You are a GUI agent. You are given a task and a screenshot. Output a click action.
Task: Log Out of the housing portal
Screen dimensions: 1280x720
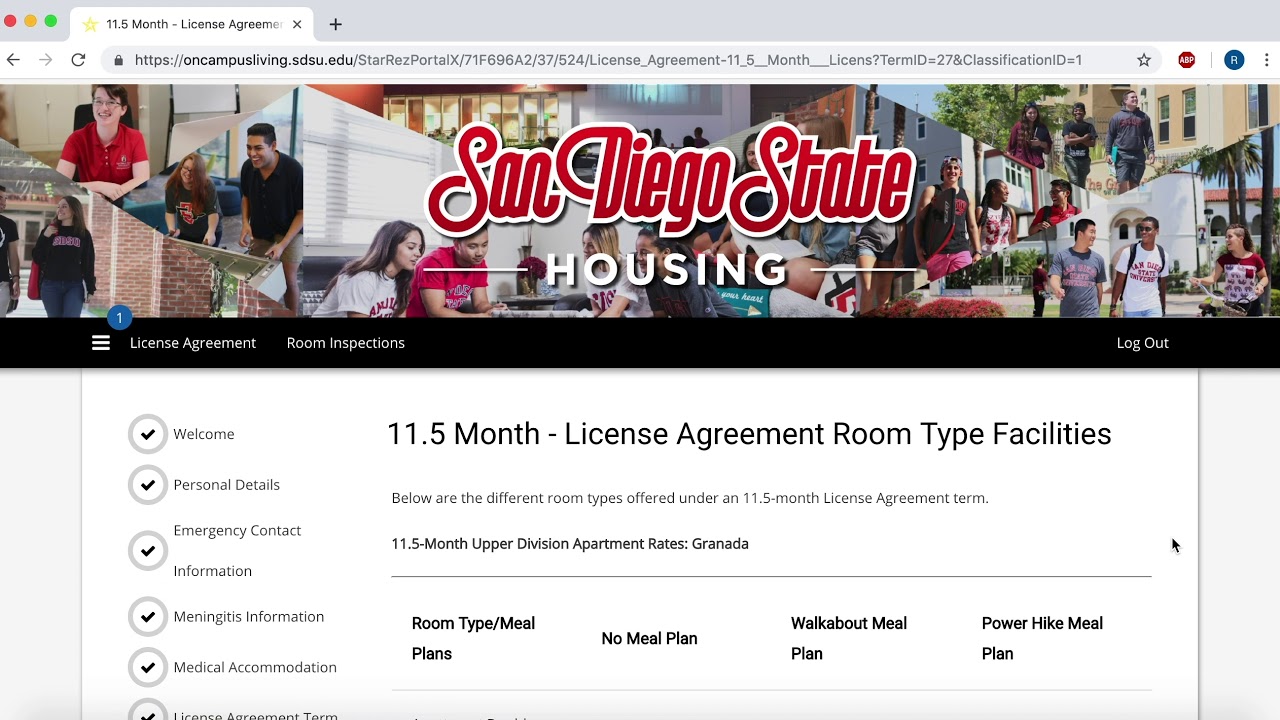[x=1143, y=343]
